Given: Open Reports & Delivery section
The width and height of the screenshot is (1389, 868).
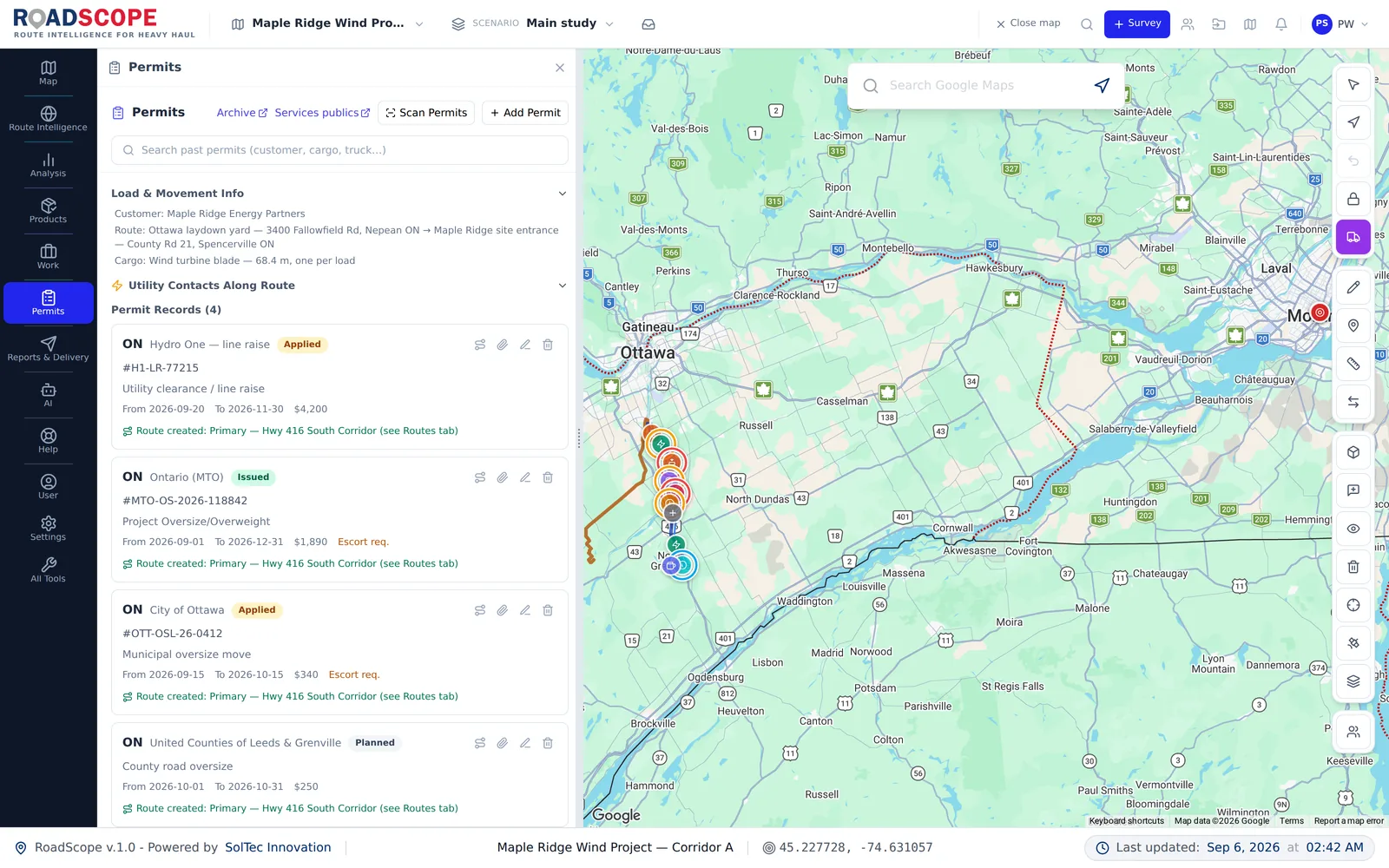Looking at the screenshot, I should pos(49,349).
